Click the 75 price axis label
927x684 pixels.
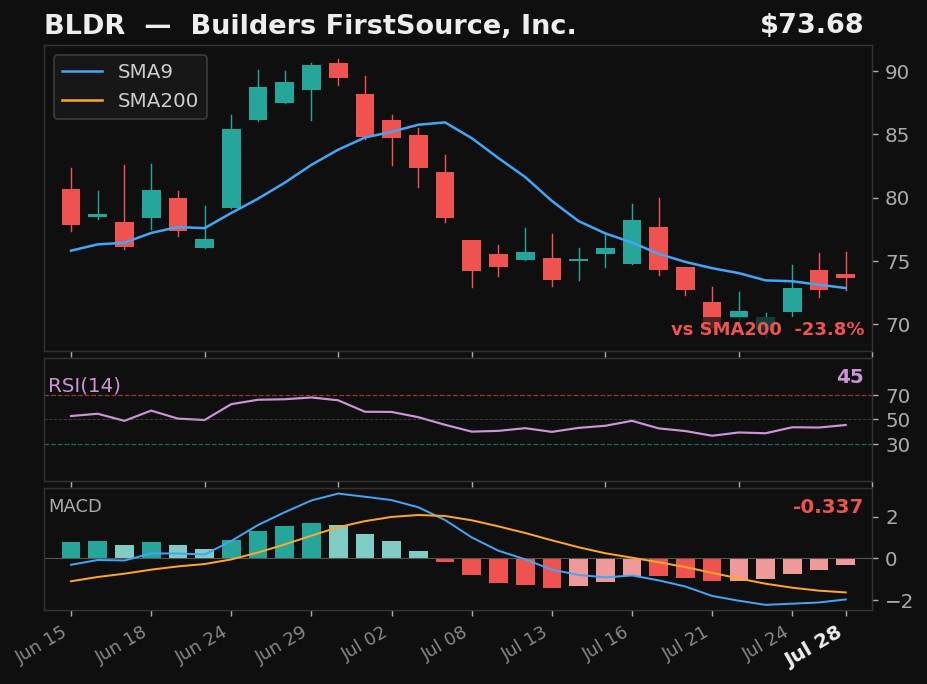tap(896, 261)
